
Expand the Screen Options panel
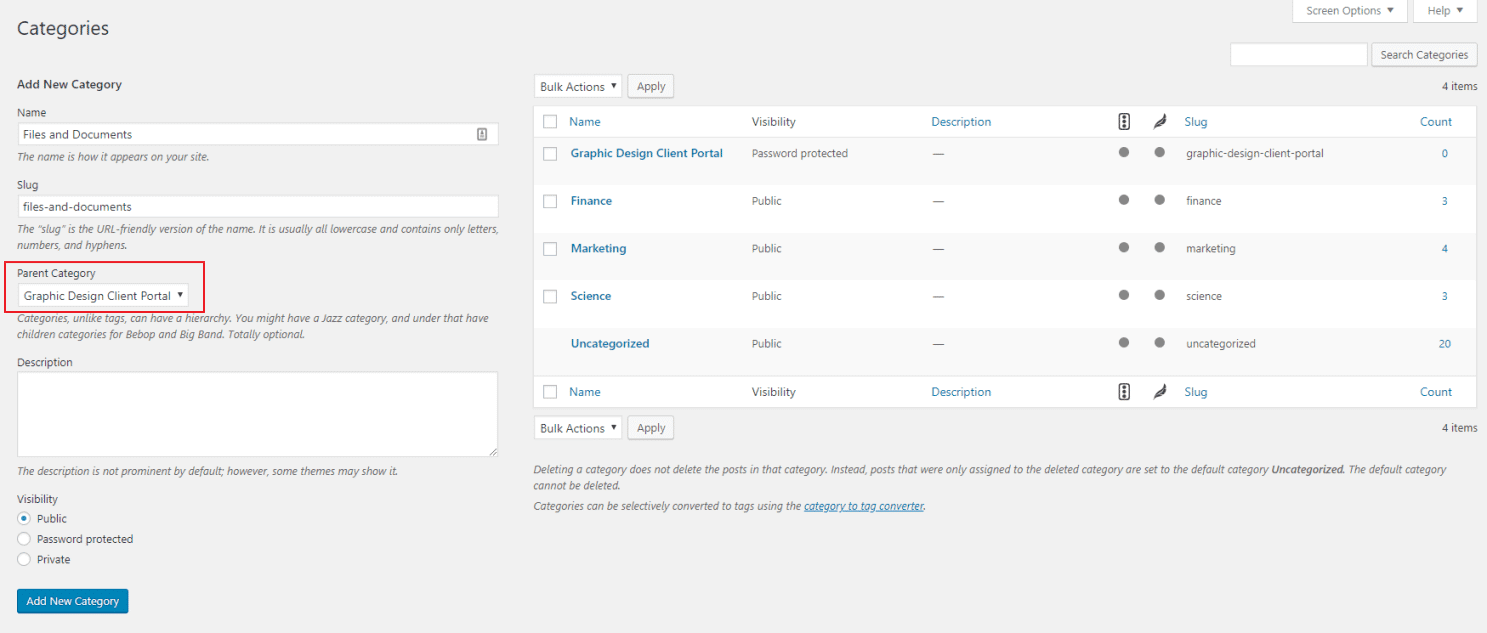1349,11
